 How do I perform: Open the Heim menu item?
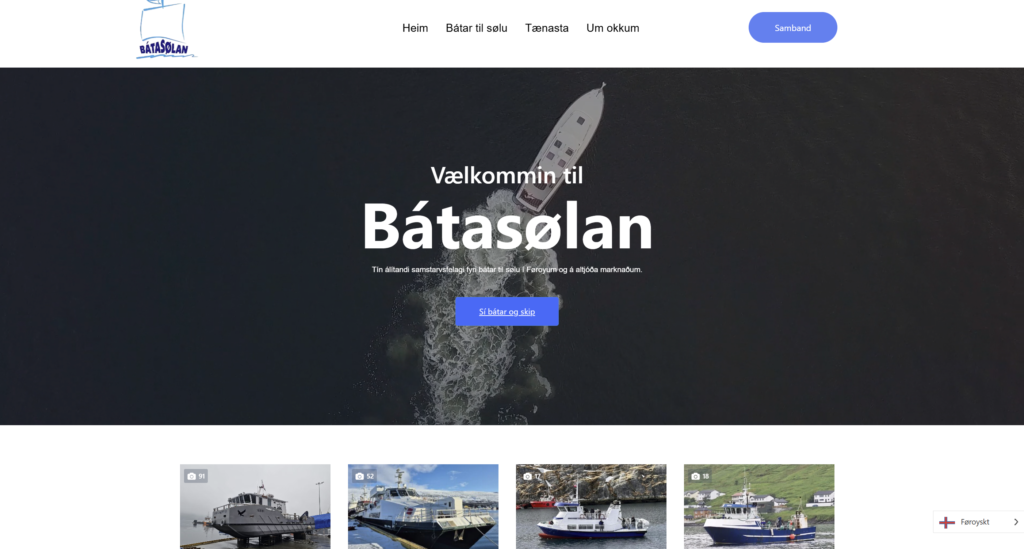click(x=415, y=28)
